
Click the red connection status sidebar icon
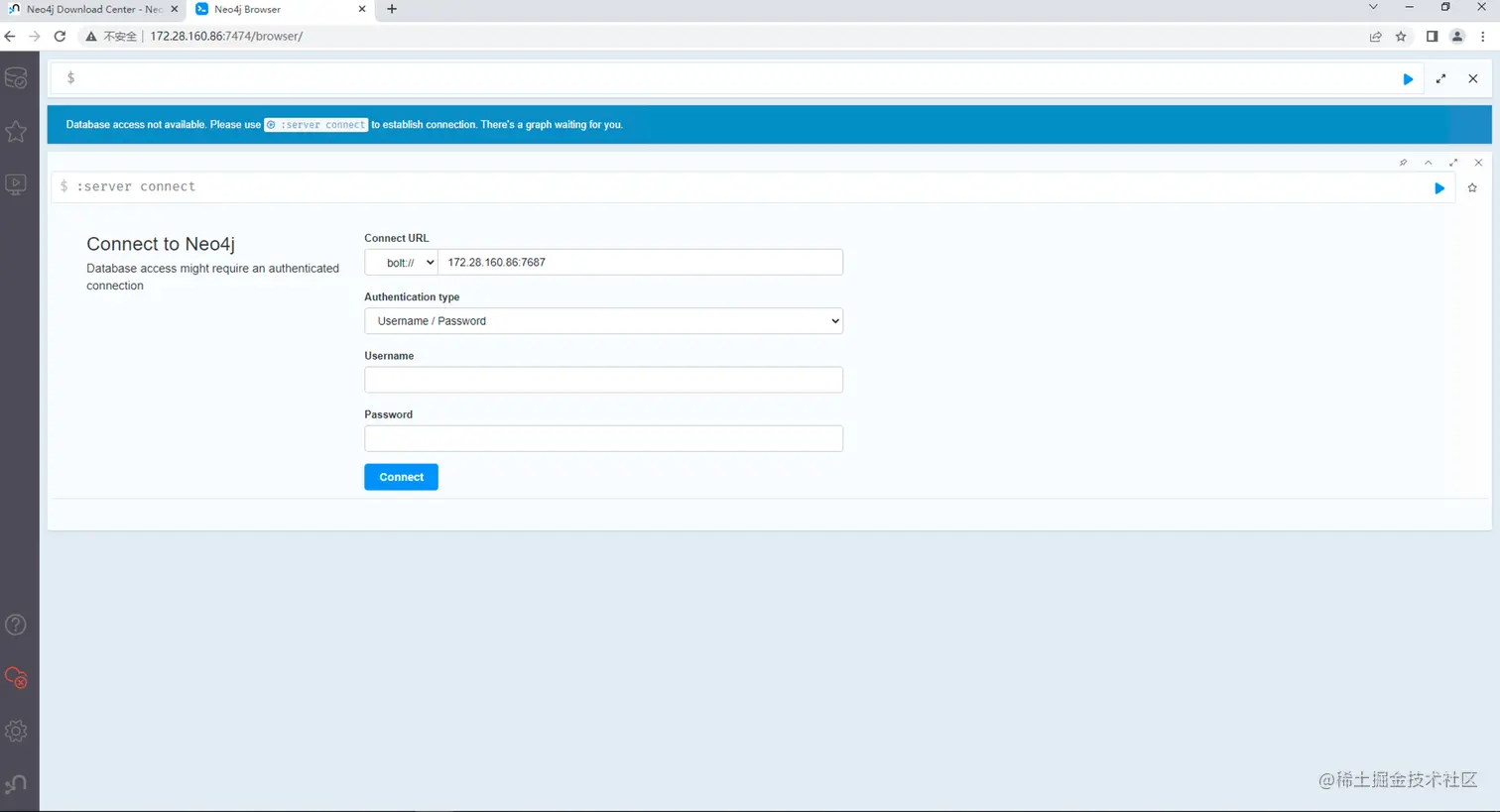[x=16, y=678]
